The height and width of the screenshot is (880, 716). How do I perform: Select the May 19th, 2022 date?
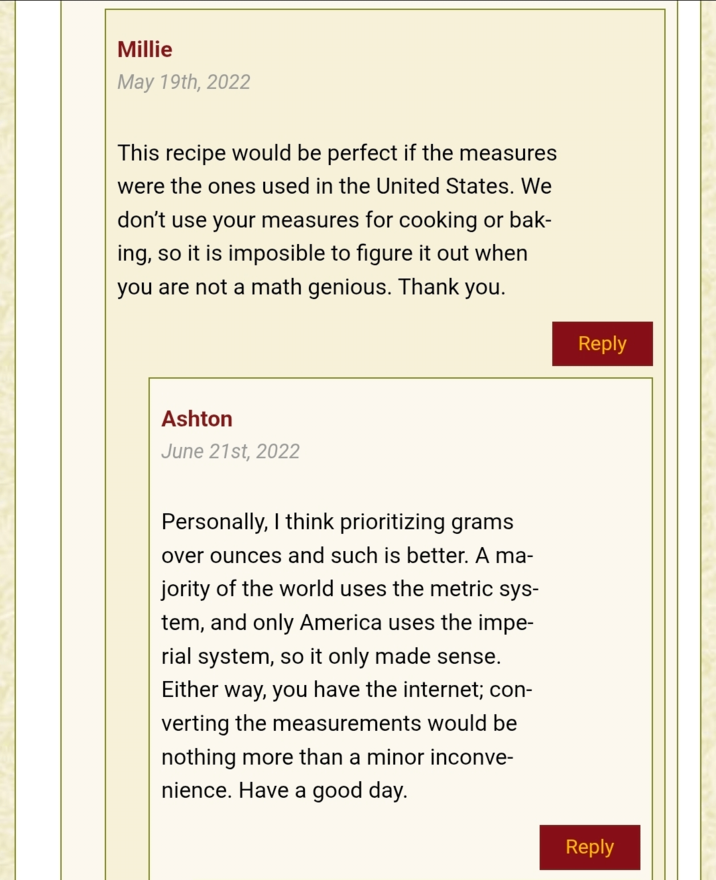coord(183,82)
